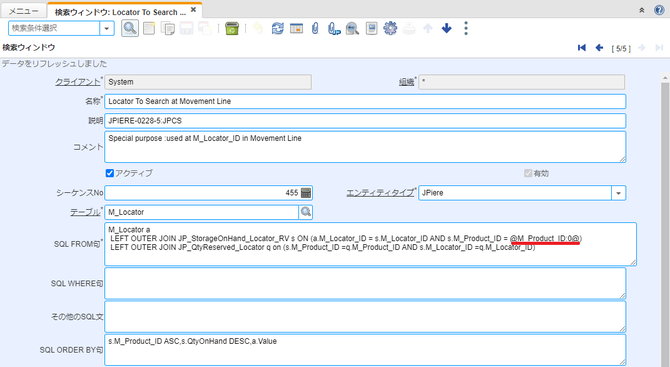
Task: Click the Copy record toolbar icon
Action: point(168,29)
